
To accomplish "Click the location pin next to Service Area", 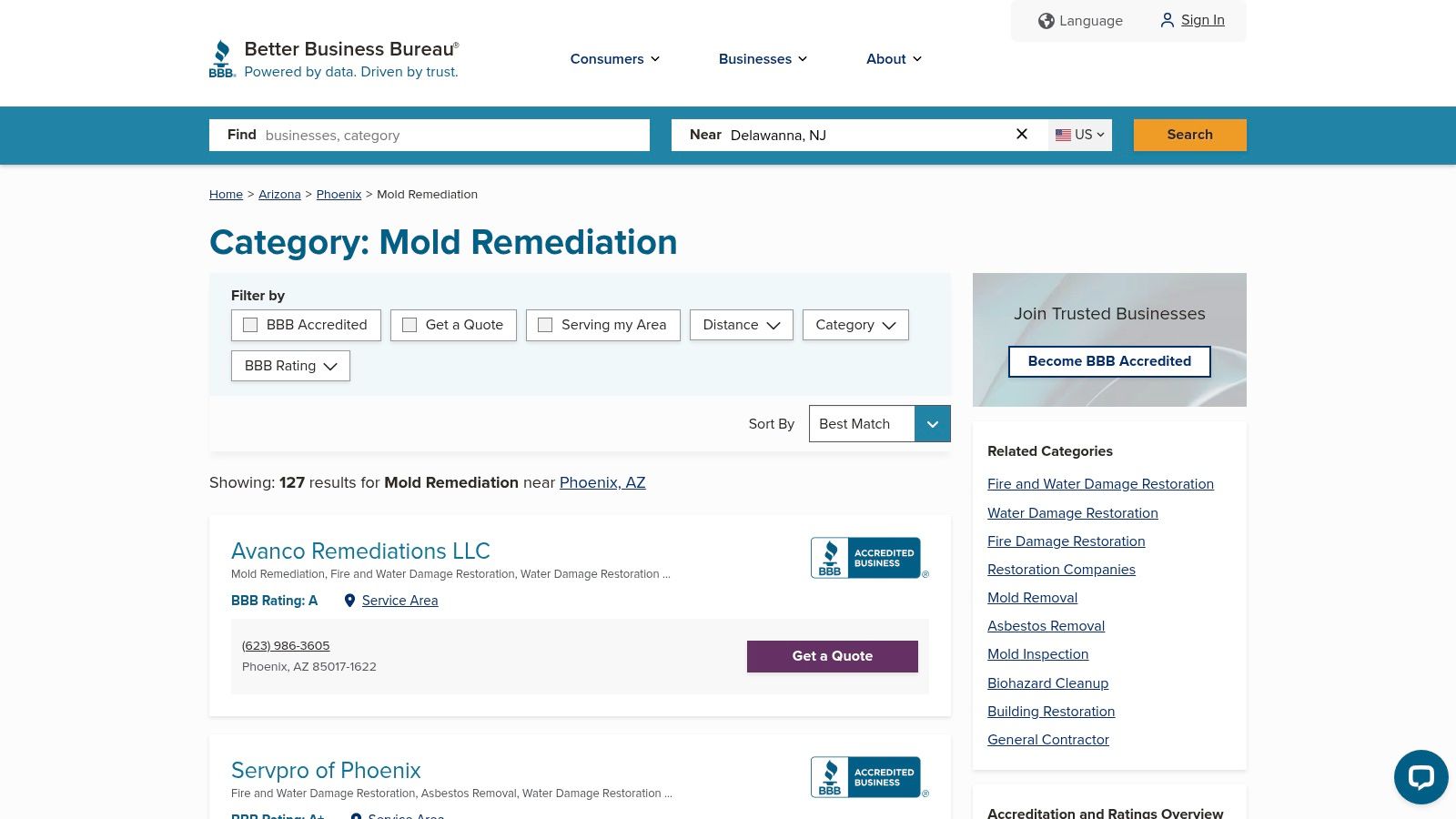I will click(350, 601).
